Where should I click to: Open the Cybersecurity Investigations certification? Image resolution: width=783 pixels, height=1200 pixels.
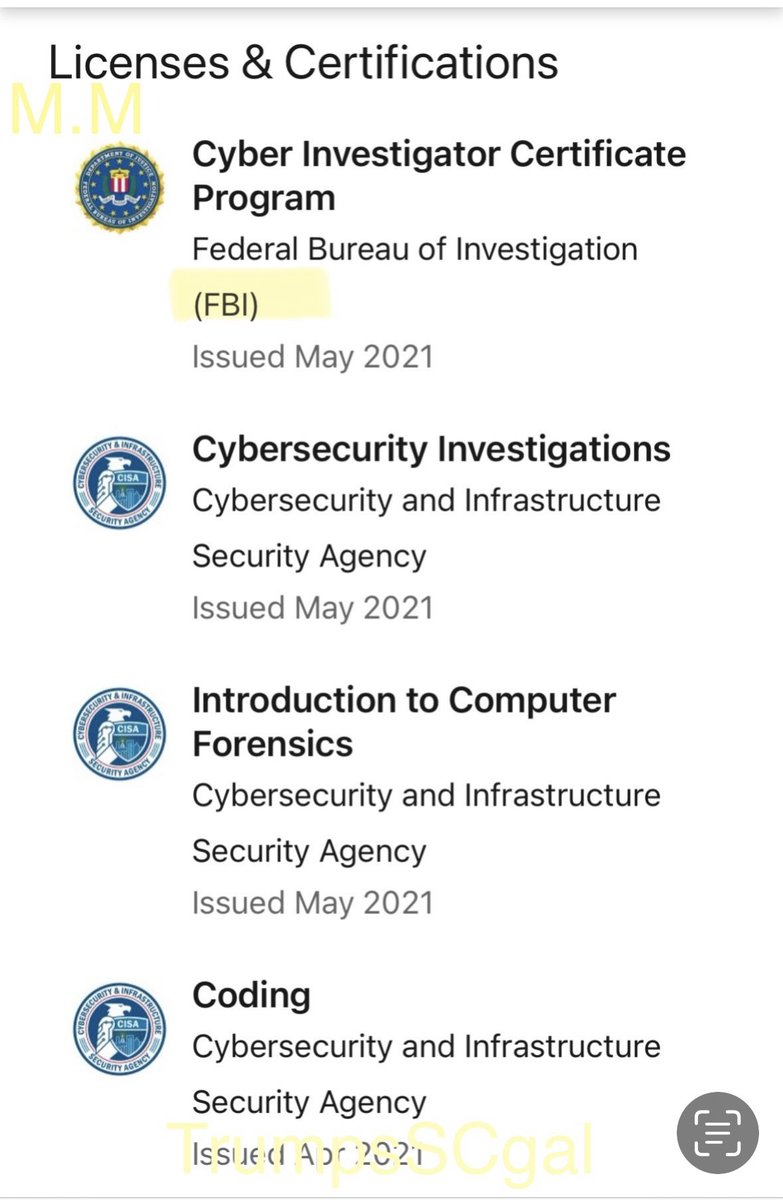431,449
